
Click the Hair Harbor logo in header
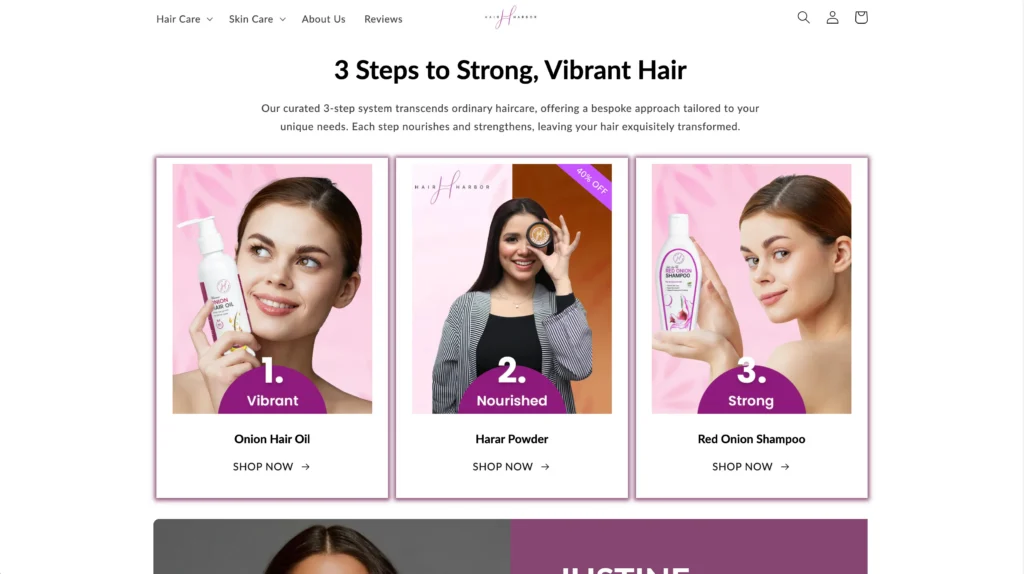point(511,17)
